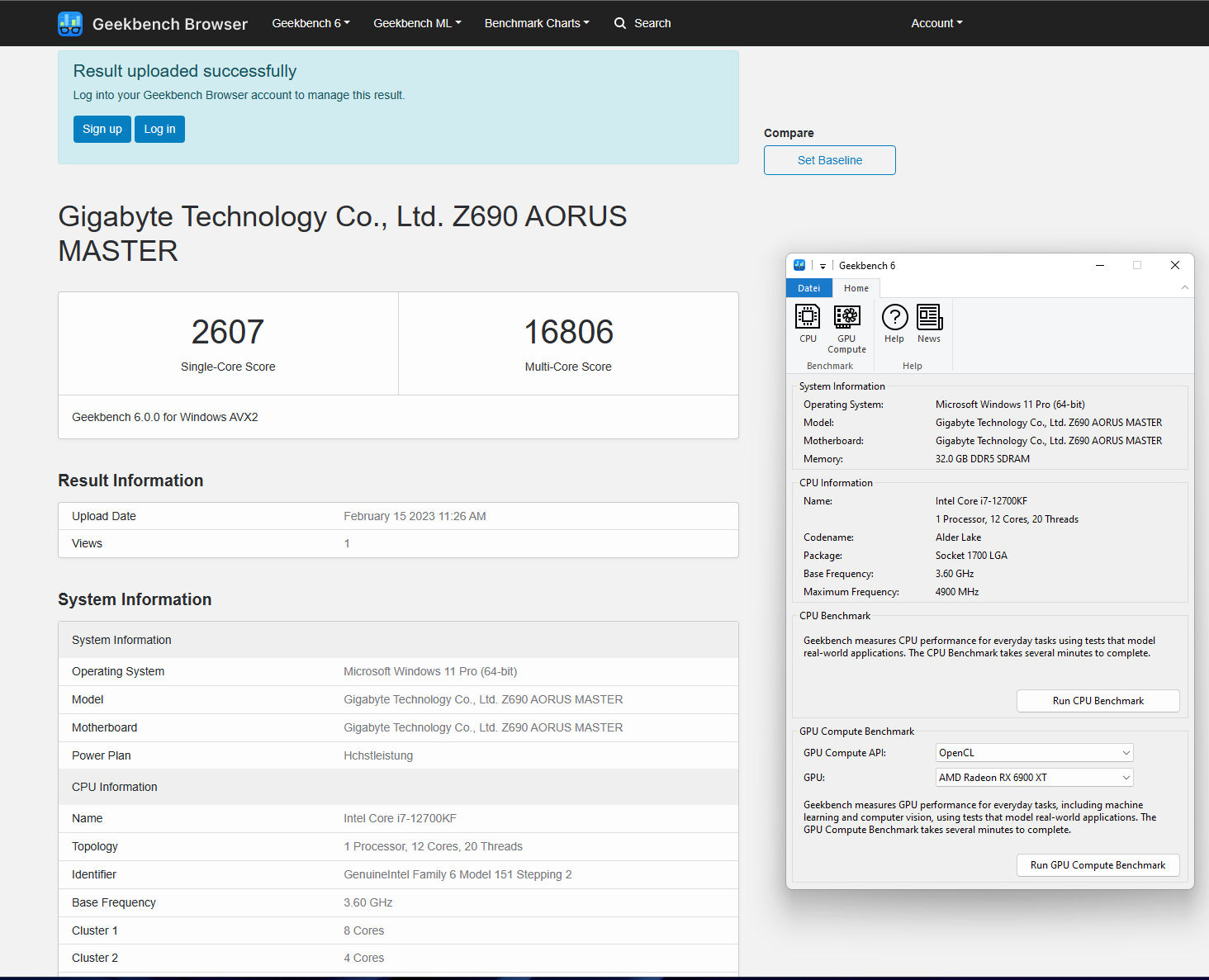Switch to the Datei tab
This screenshot has width=1209, height=980.
[809, 288]
